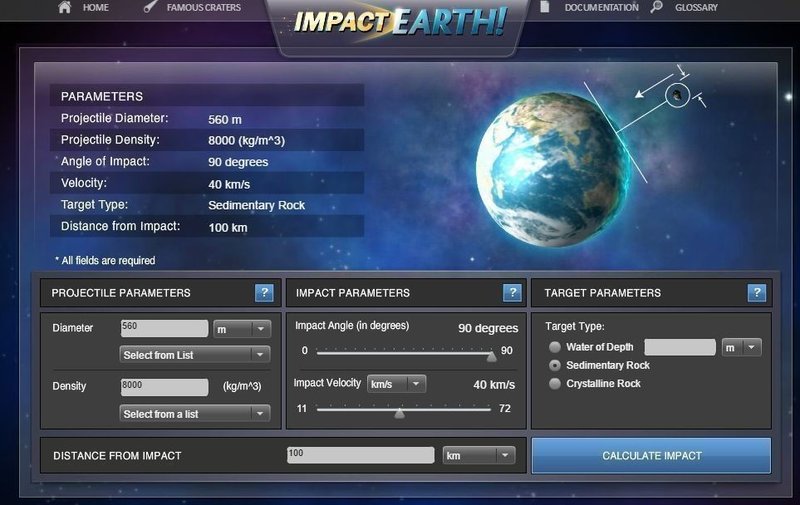Click the TARGET PARAMETERS panel title
The height and width of the screenshot is (505, 800).
click(603, 293)
